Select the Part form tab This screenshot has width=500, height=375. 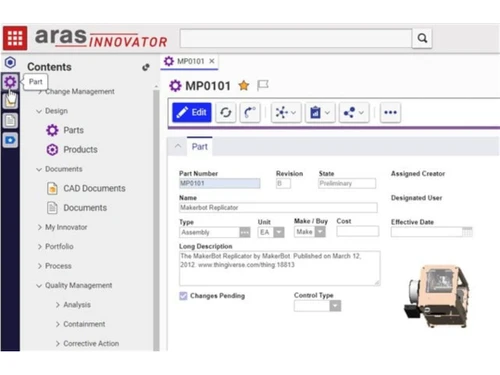tap(200, 147)
